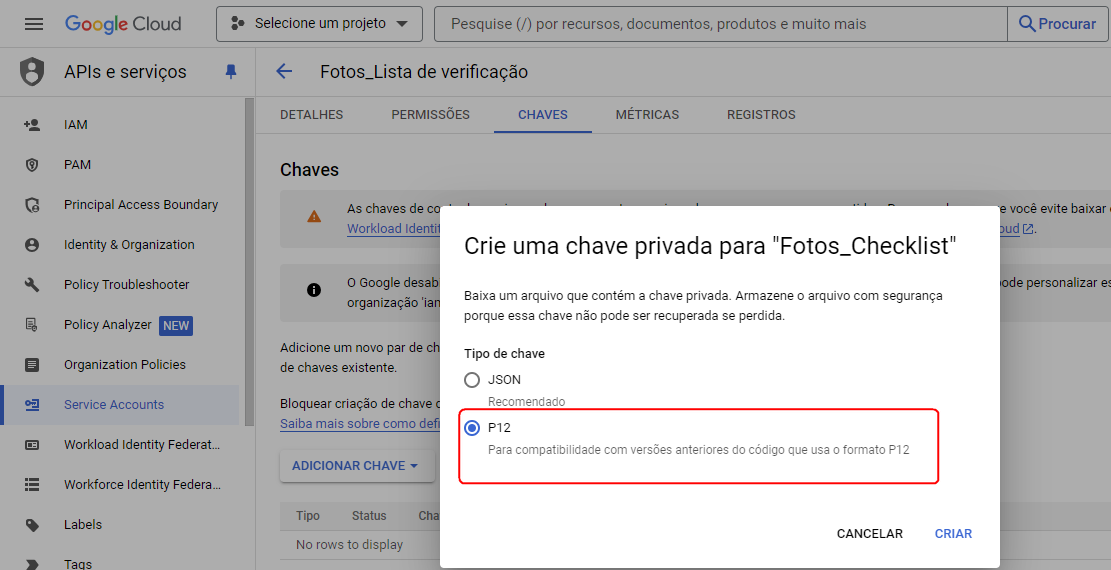The image size is (1111, 570).
Task: Click the PAM shield icon
Action: point(32,164)
